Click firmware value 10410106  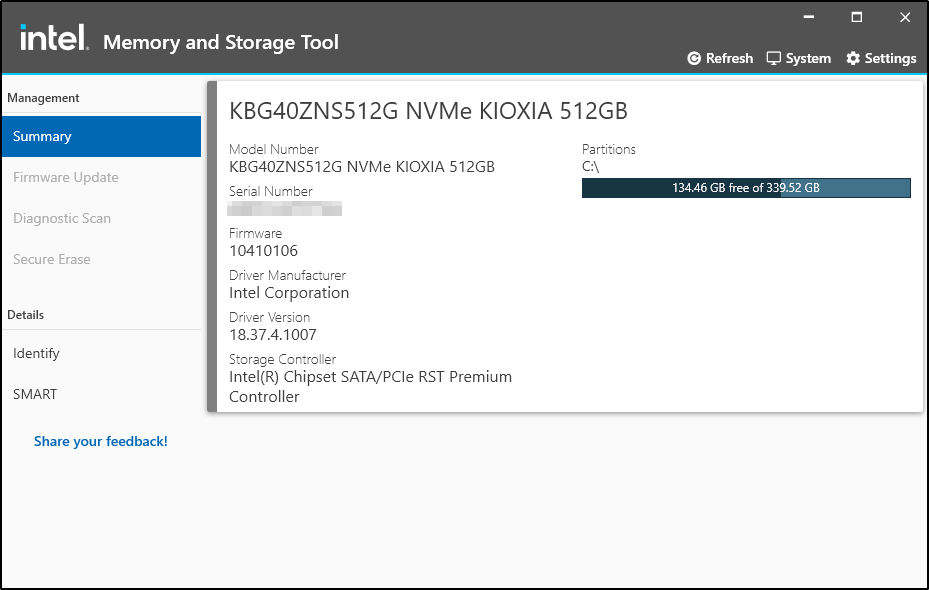point(264,251)
